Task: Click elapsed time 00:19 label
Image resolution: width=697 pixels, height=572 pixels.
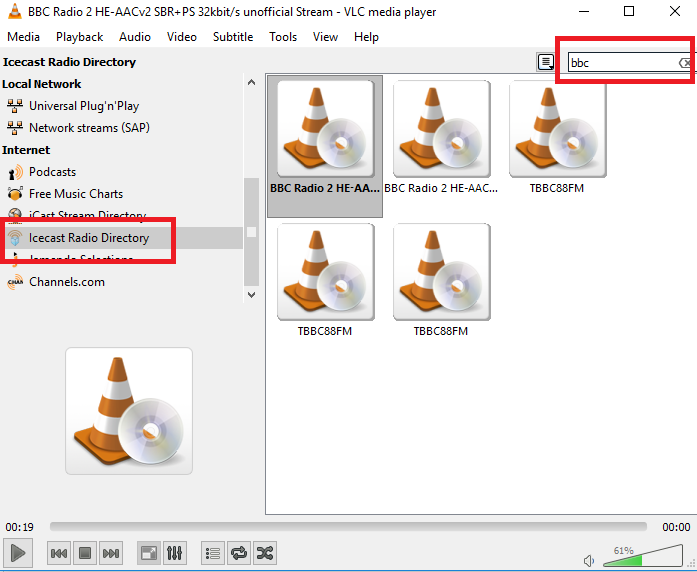Action: [20, 527]
